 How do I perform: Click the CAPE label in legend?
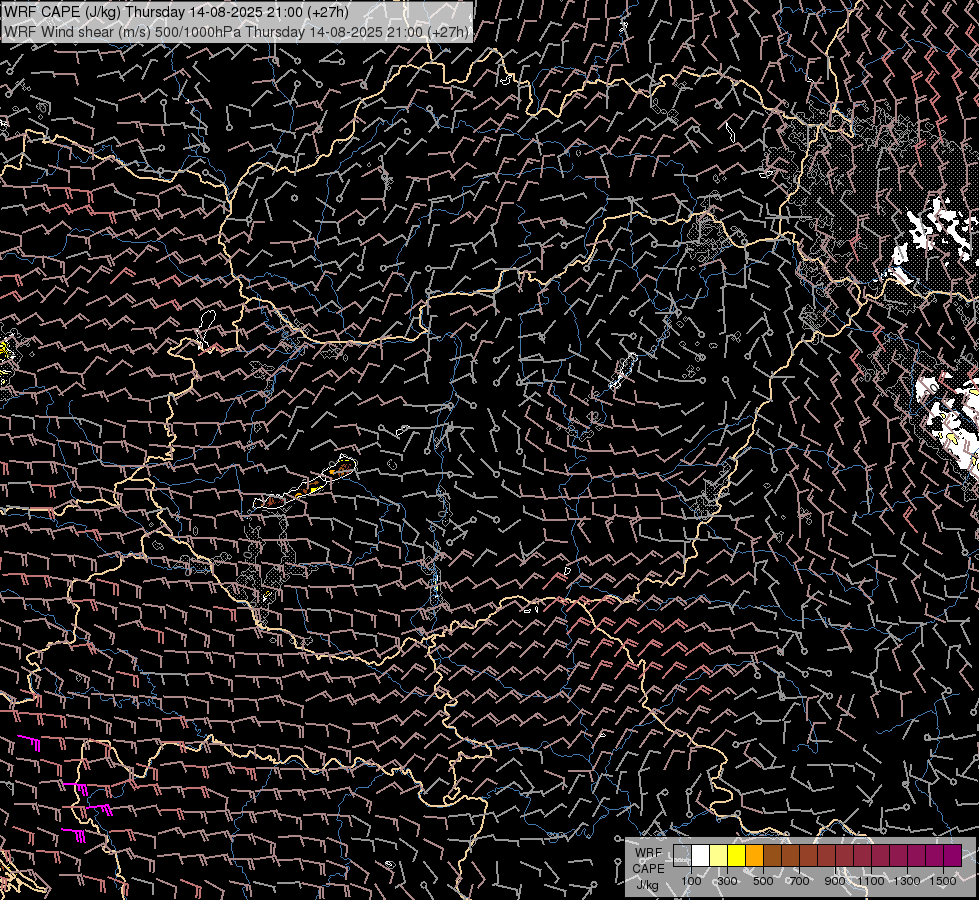pyautogui.click(x=648, y=869)
